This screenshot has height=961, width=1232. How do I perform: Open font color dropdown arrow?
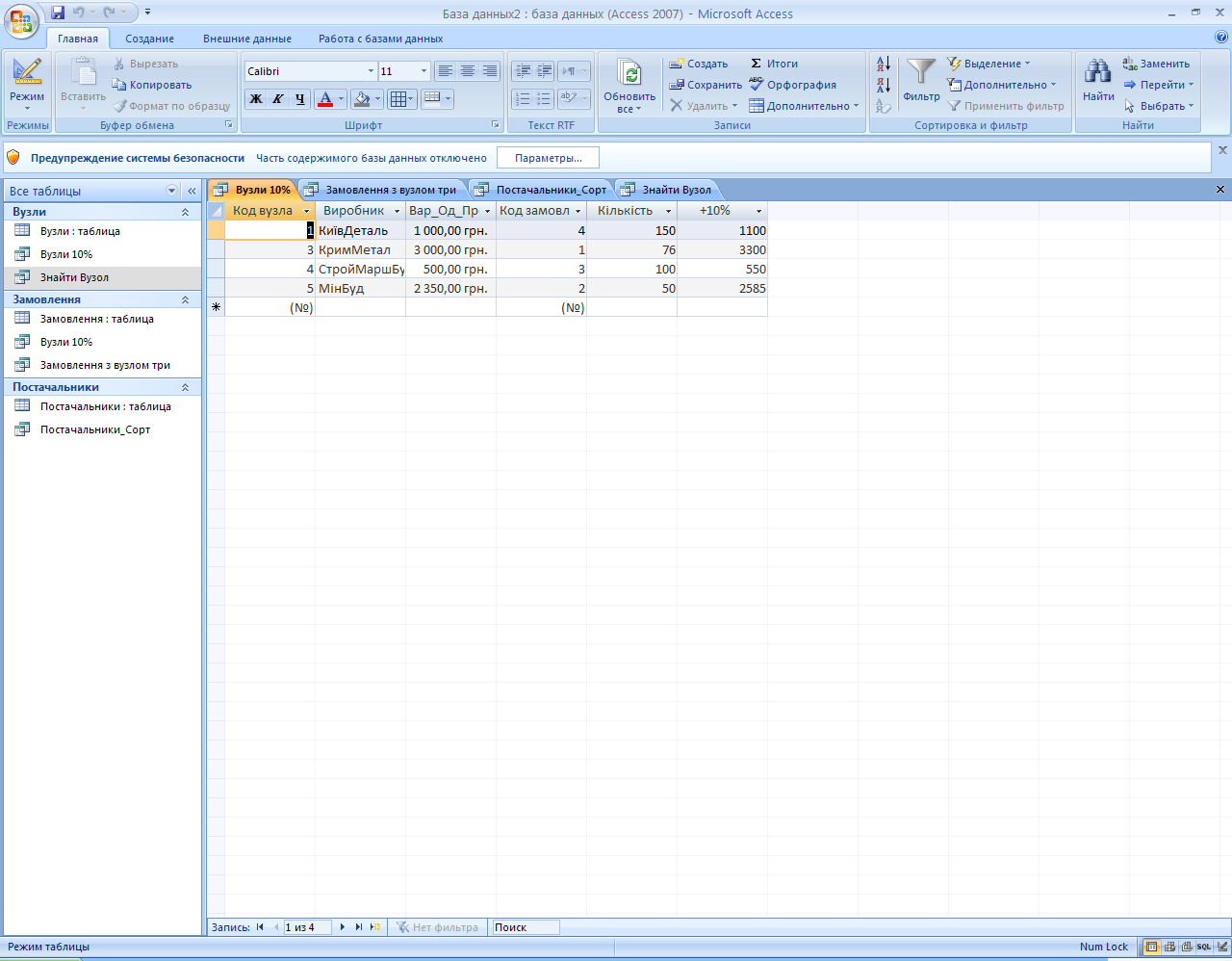[341, 98]
